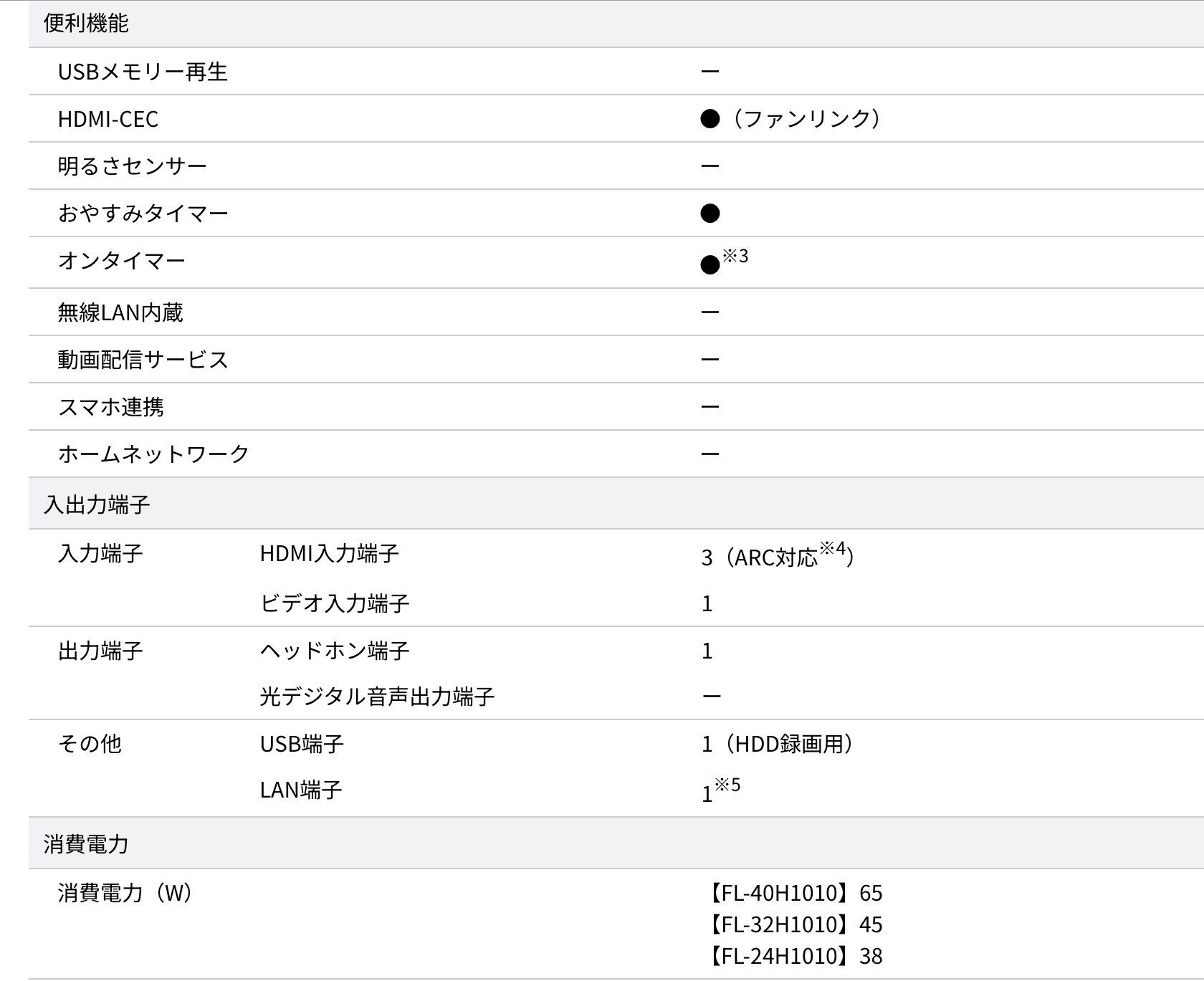Image resolution: width=1204 pixels, height=981 pixels.
Task: Select the 【FL-40H1010】65 power value
Action: tap(794, 893)
